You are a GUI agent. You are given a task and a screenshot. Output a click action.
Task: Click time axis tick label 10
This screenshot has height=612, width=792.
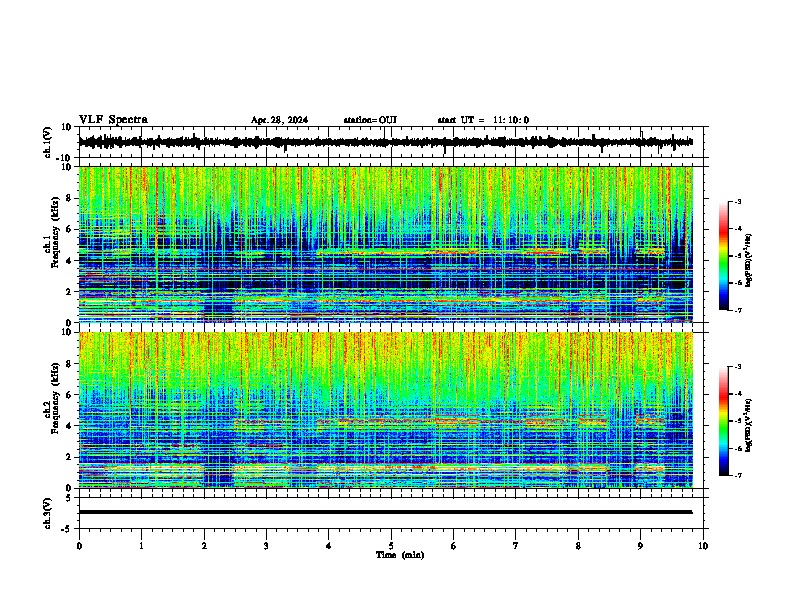[x=703, y=546]
